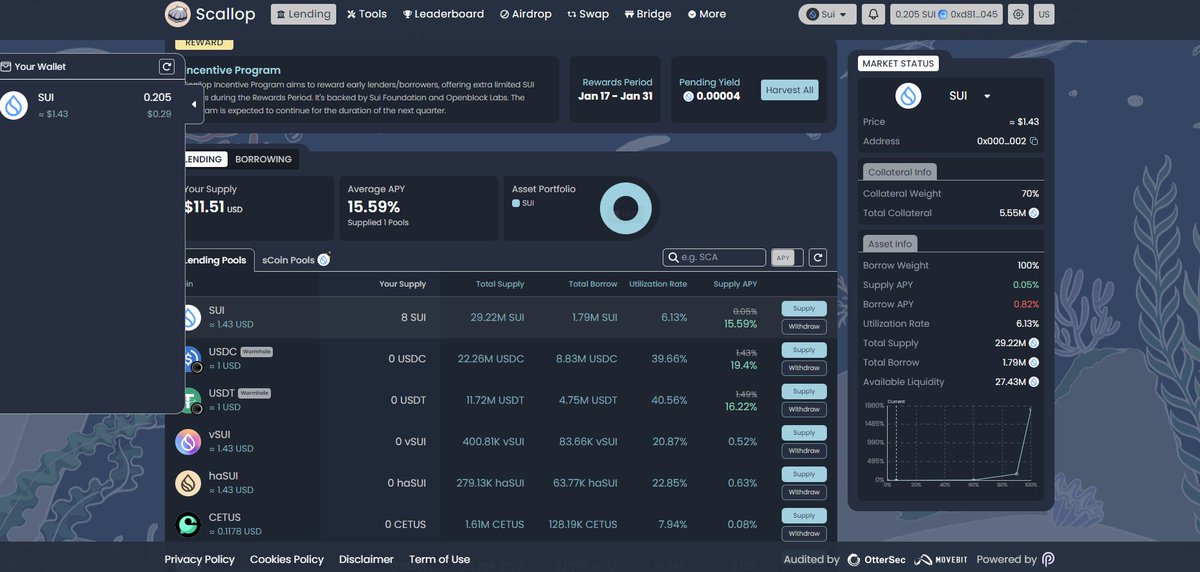This screenshot has width=1200, height=572.
Task: Open the notifications bell
Action: click(874, 14)
